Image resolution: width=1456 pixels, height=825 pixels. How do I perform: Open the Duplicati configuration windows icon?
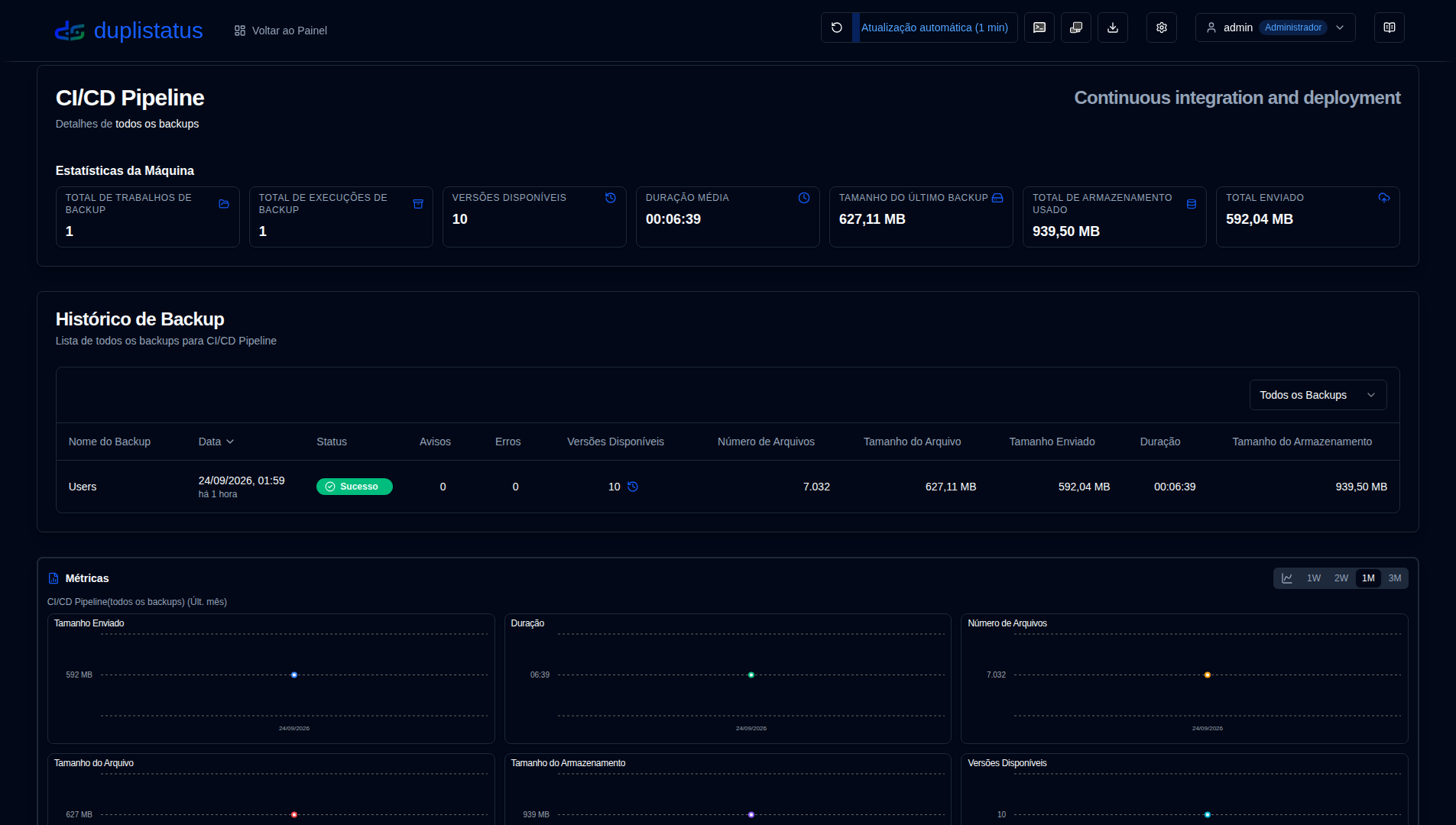tap(1076, 27)
